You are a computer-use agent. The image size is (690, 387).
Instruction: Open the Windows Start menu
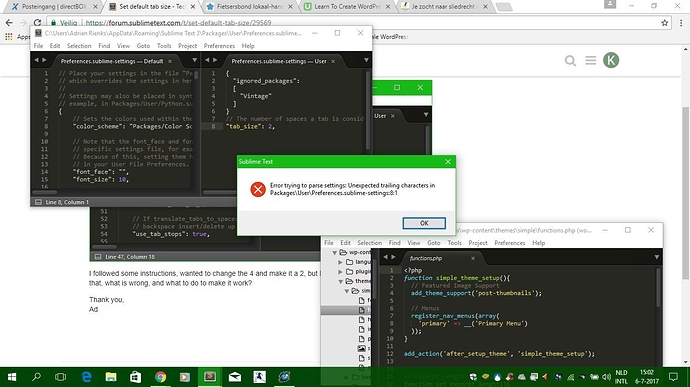(12, 377)
